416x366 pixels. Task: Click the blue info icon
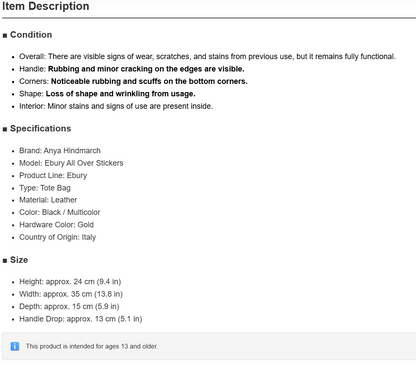click(x=15, y=346)
